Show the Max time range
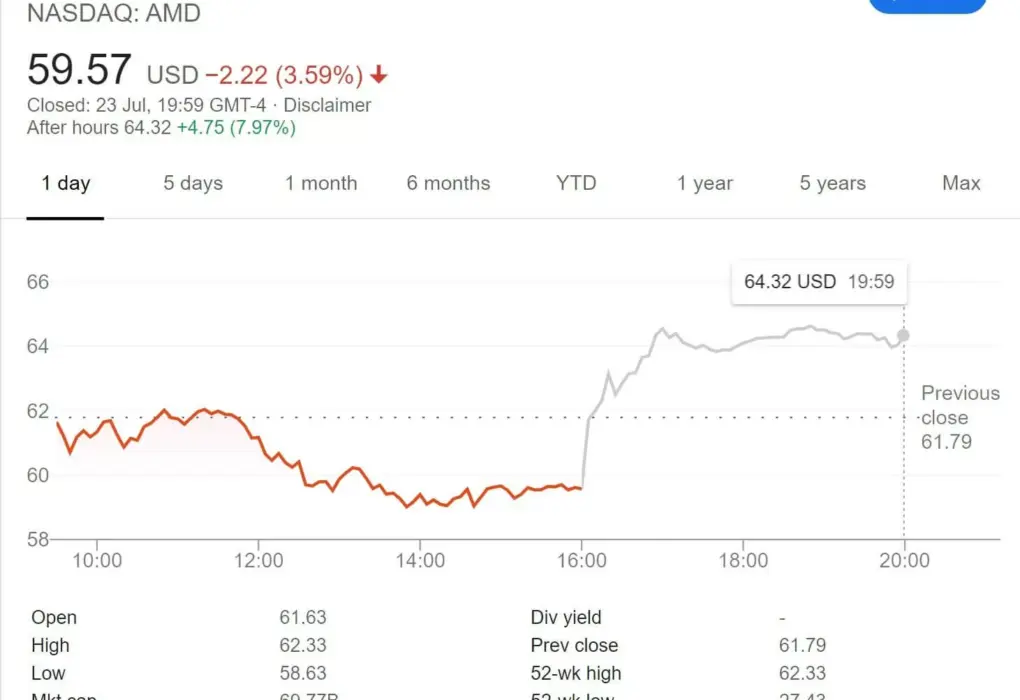 click(x=961, y=183)
